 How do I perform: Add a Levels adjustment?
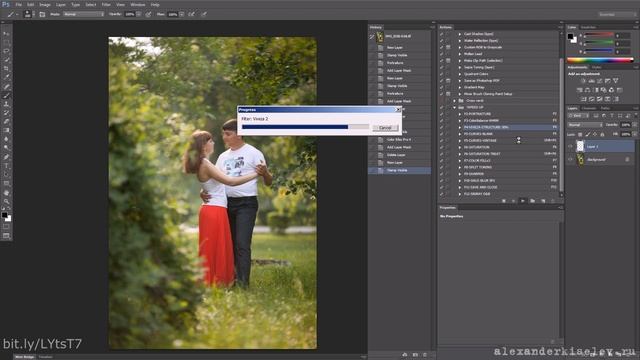point(591,81)
